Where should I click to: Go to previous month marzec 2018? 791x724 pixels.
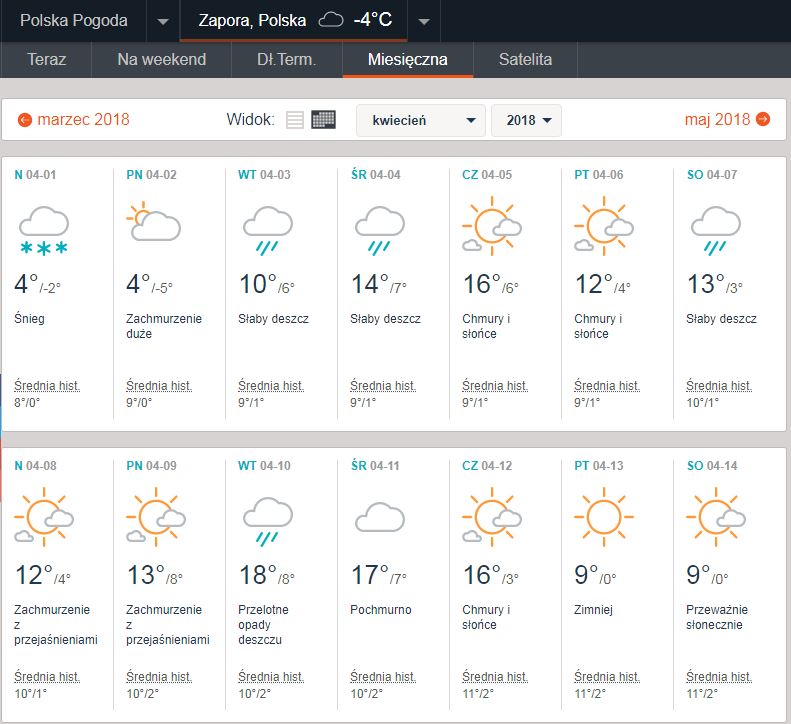pos(73,120)
